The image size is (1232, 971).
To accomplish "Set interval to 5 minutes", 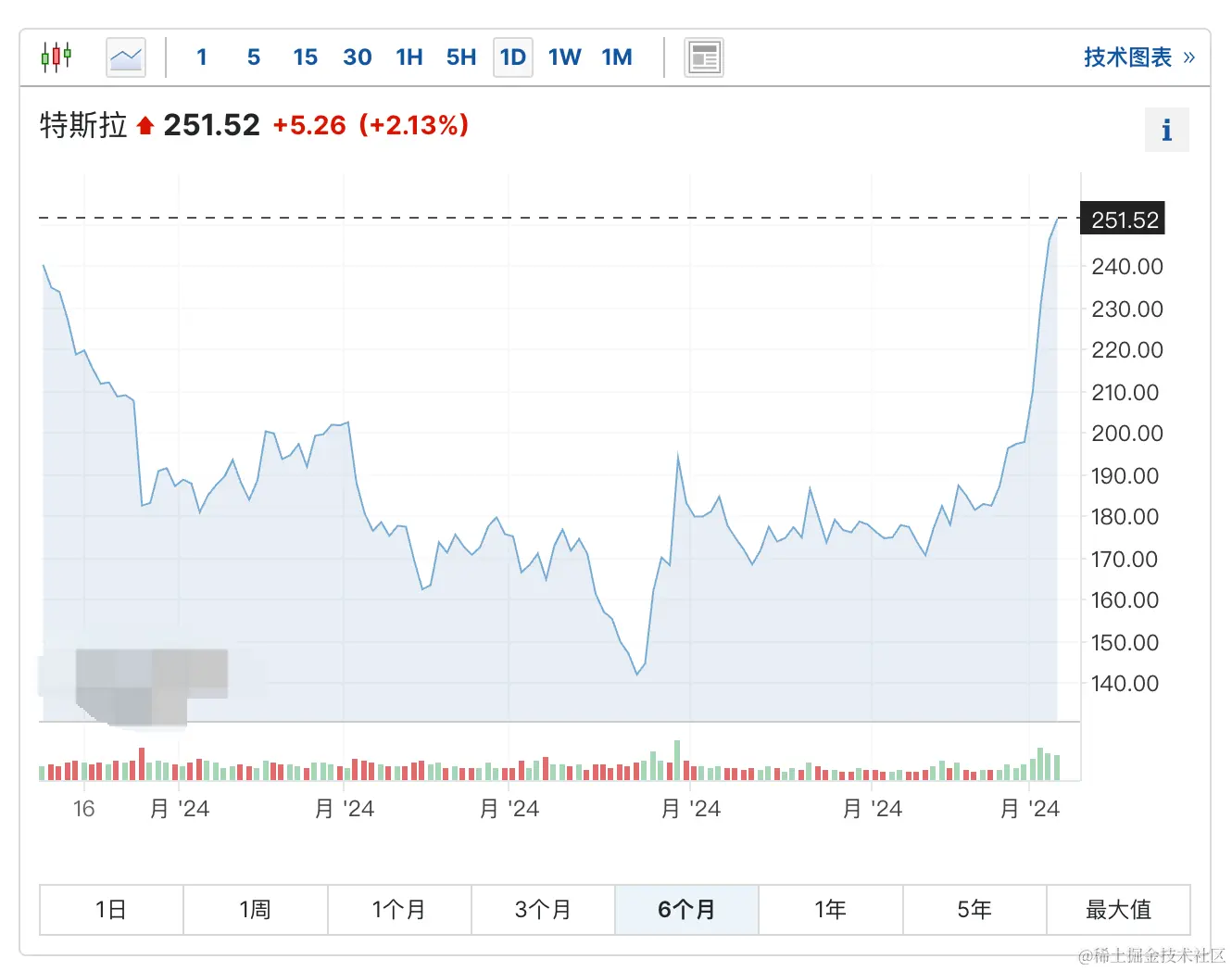I will tap(254, 57).
